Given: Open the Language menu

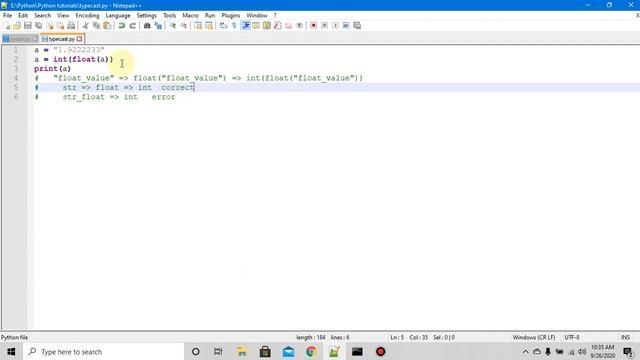Looking at the screenshot, I should [118, 16].
